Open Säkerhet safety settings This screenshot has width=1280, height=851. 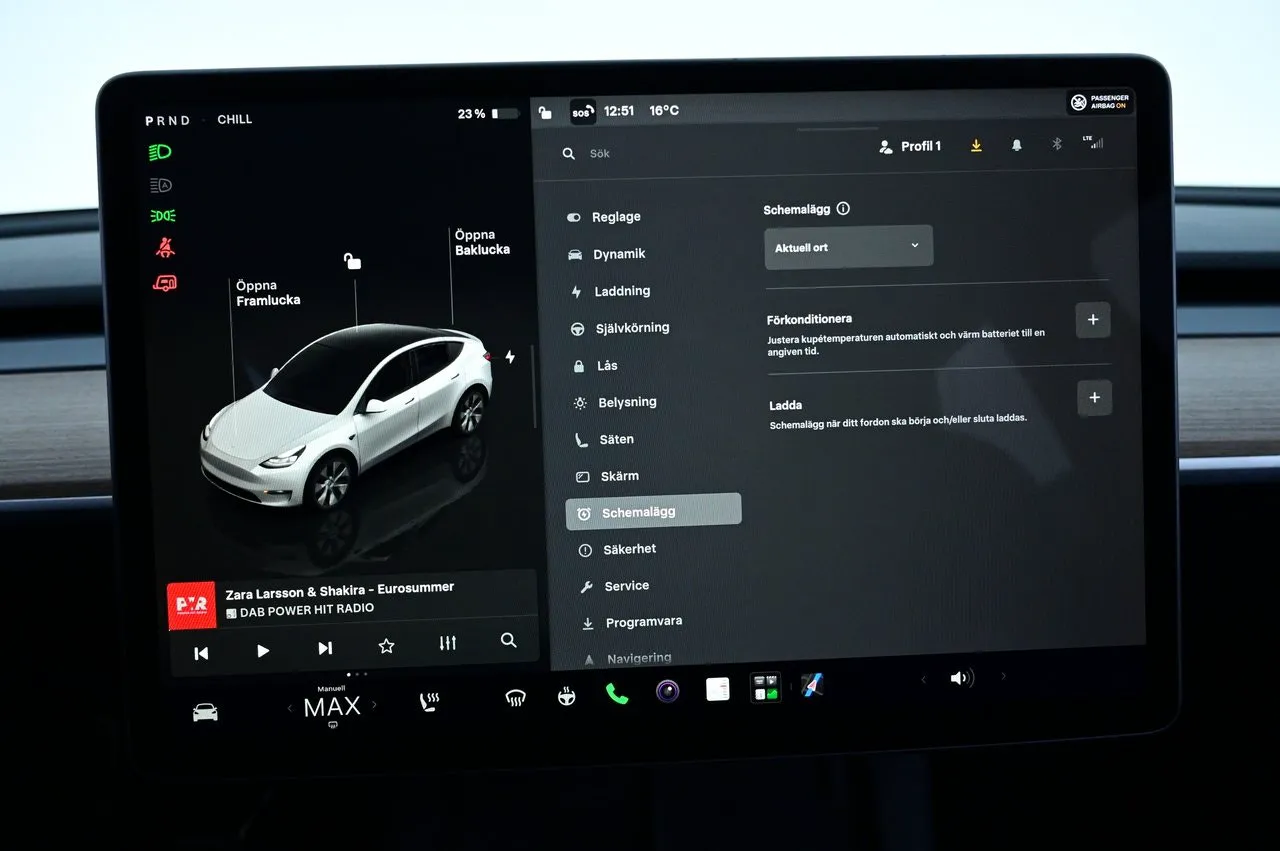617,549
